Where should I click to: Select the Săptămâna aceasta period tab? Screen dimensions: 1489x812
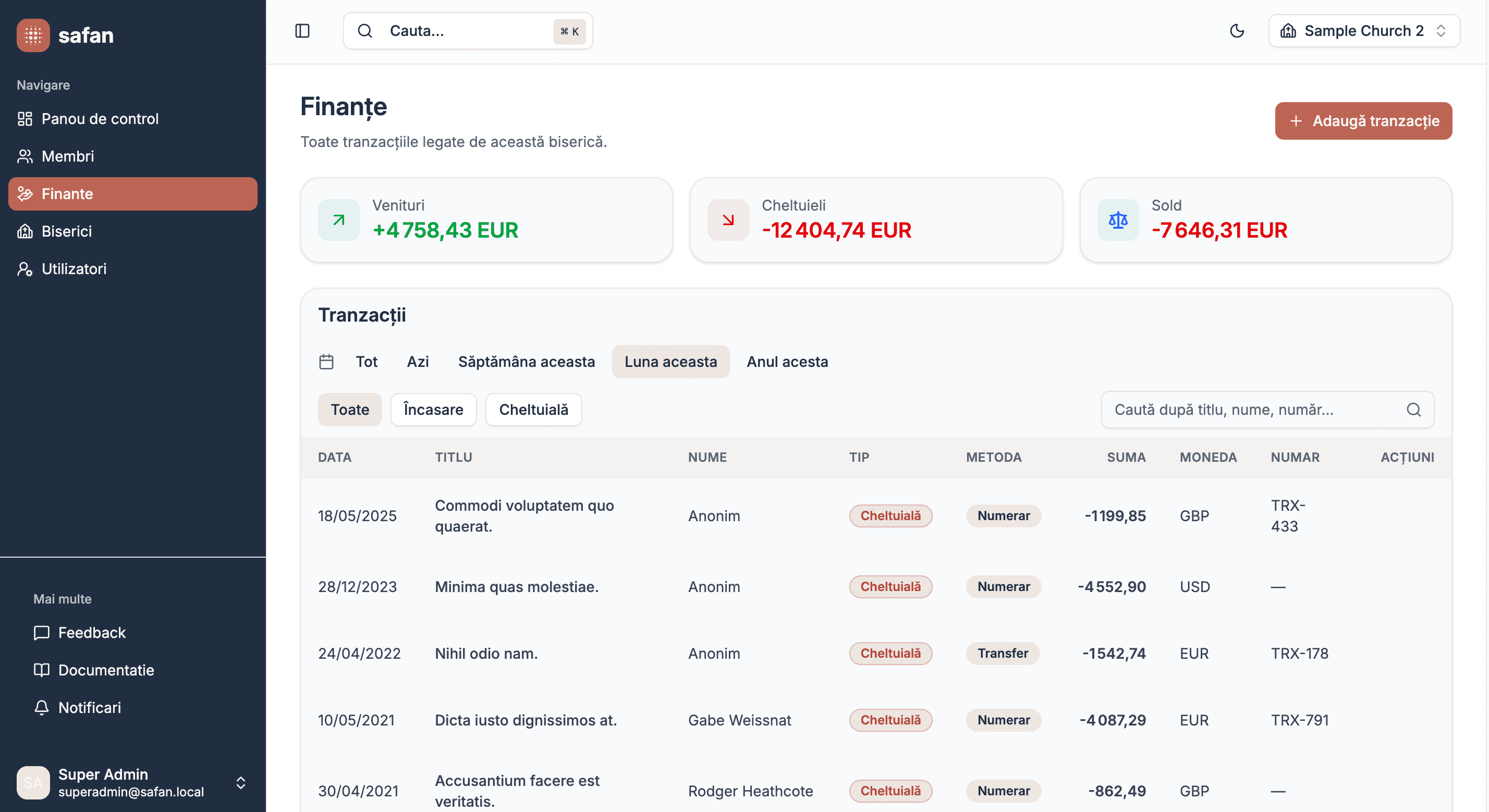click(x=526, y=362)
